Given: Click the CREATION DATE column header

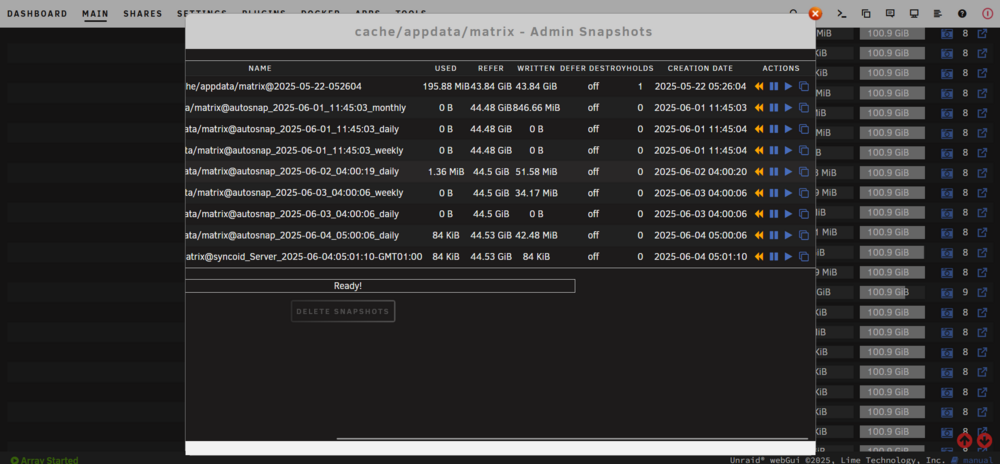Looking at the screenshot, I should (x=700, y=68).
